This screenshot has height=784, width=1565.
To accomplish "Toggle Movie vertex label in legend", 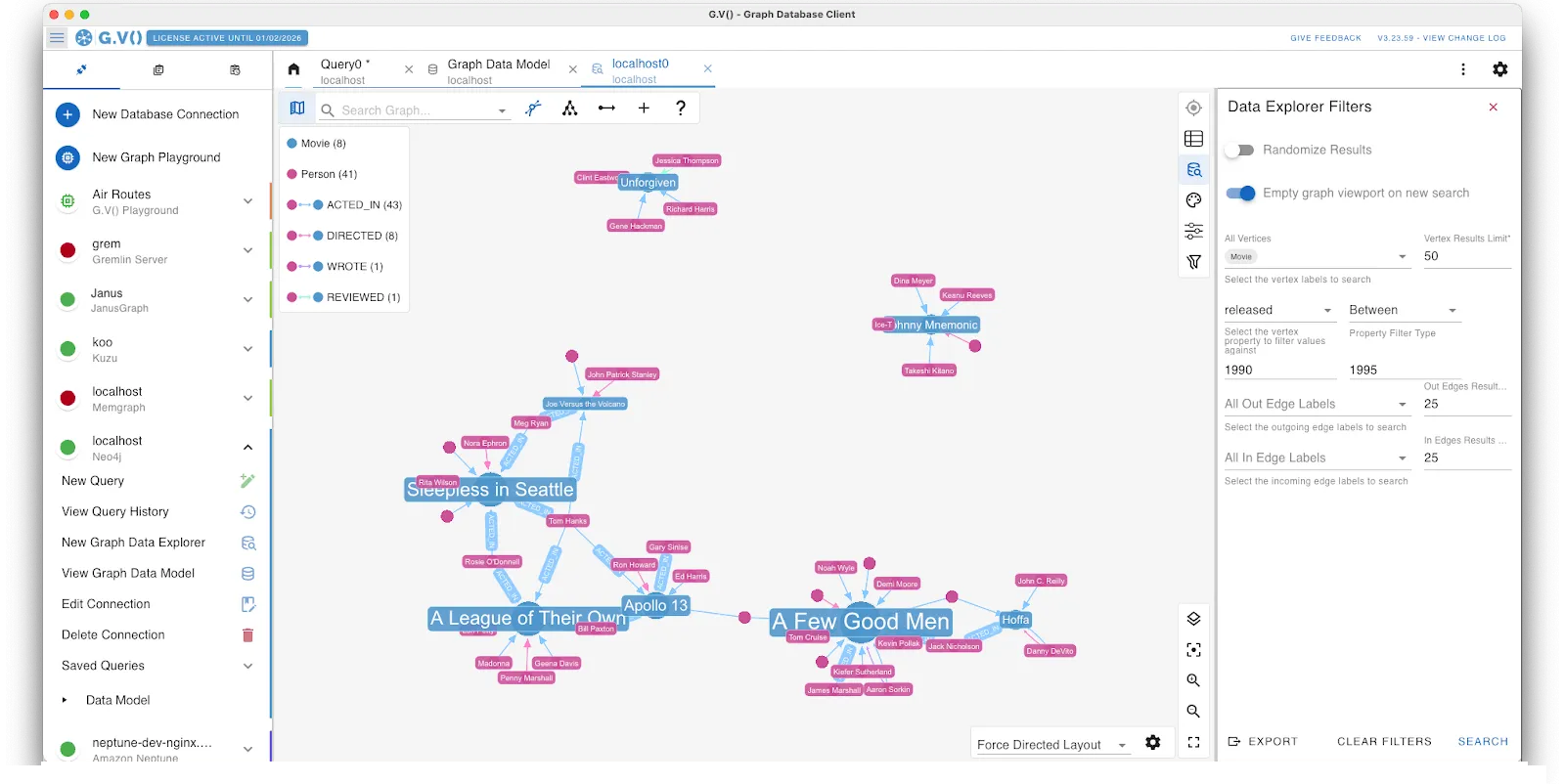I will pyautogui.click(x=316, y=144).
